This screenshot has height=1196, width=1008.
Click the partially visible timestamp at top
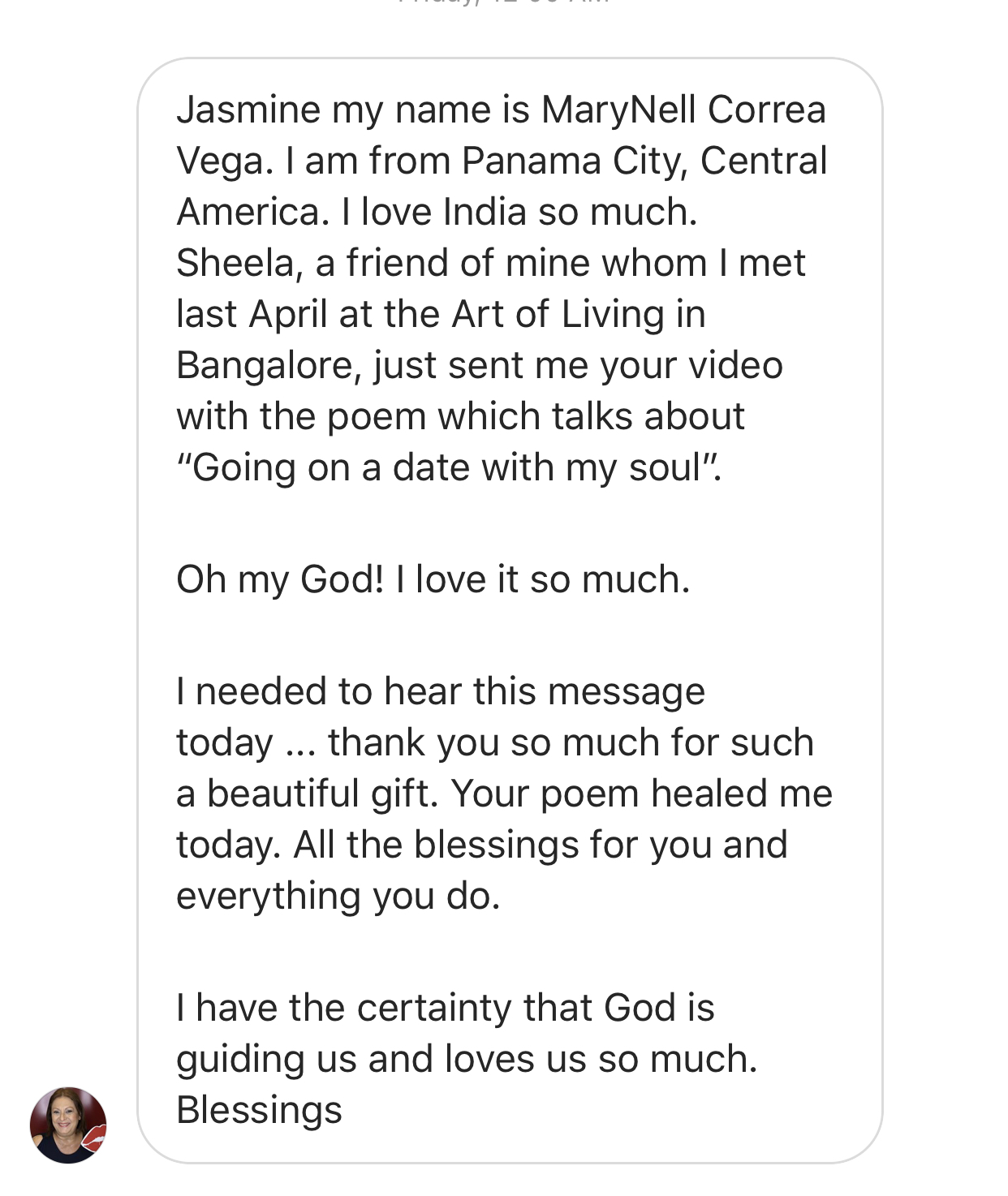coord(503,3)
